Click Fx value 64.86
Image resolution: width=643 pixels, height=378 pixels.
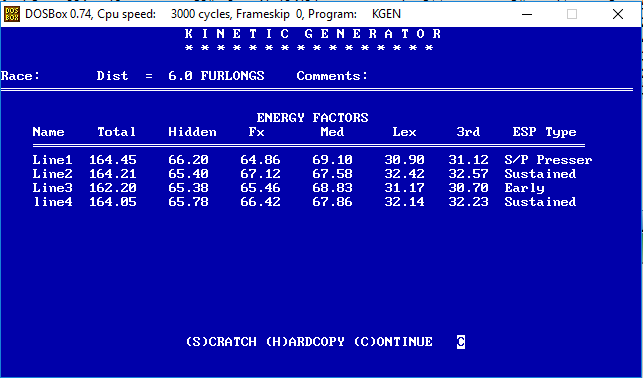[x=260, y=159]
